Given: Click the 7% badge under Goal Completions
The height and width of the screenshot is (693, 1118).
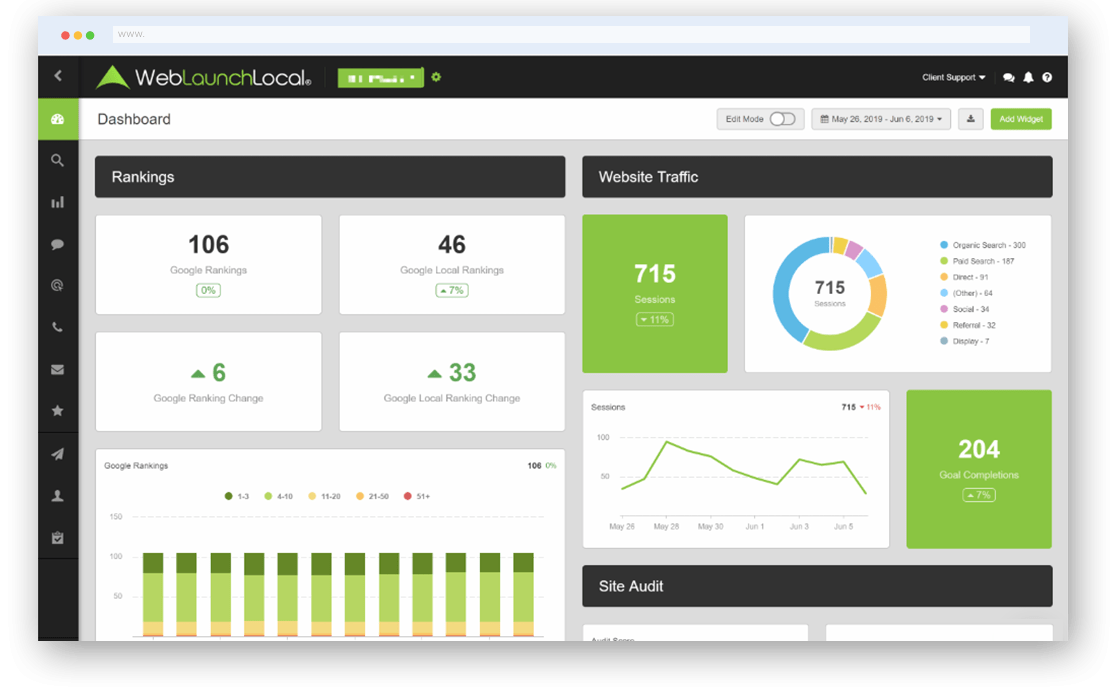Looking at the screenshot, I should tap(979, 495).
